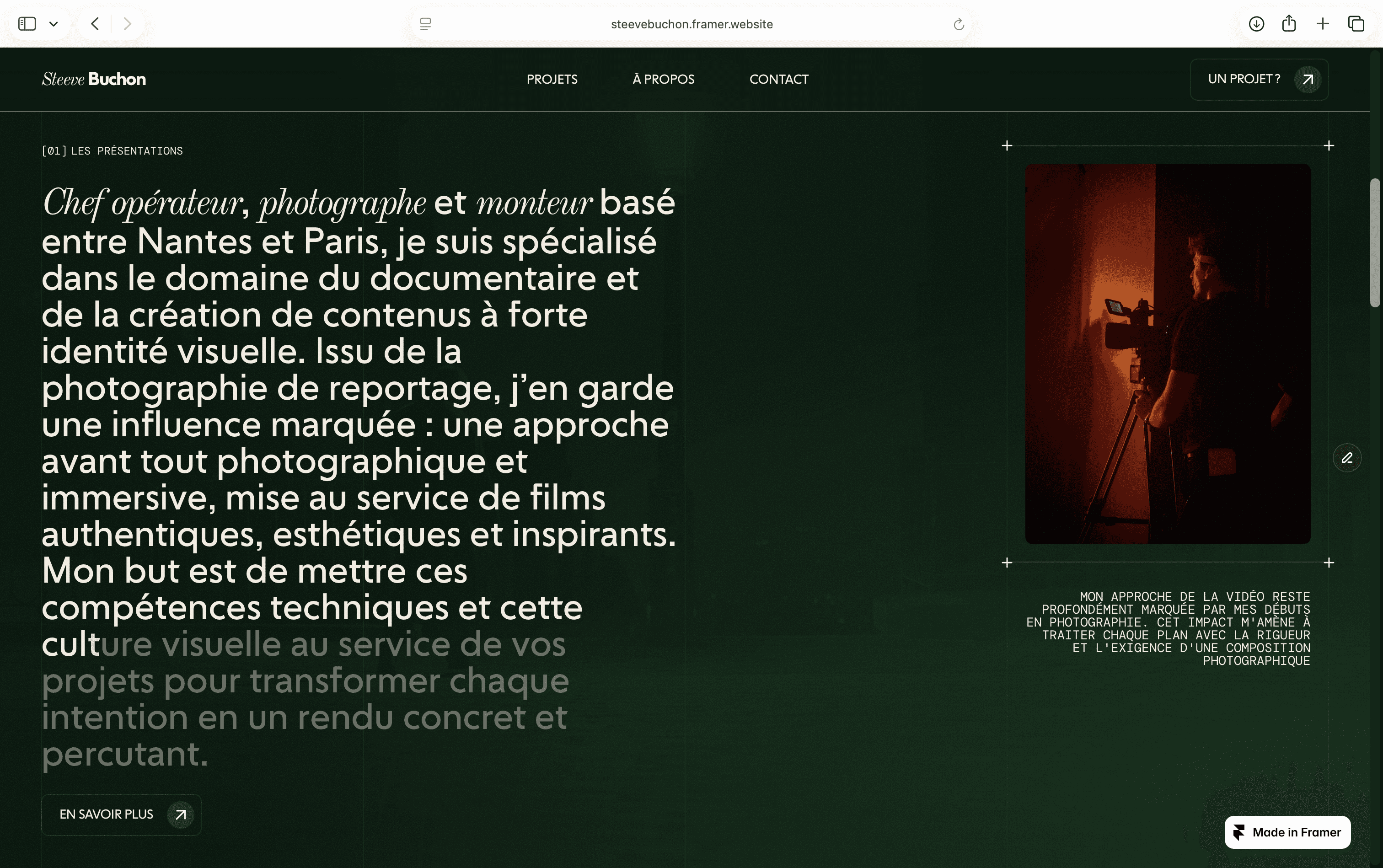This screenshot has width=1383, height=868.
Task: Show the tab overview icon
Action: pyautogui.click(x=1356, y=23)
